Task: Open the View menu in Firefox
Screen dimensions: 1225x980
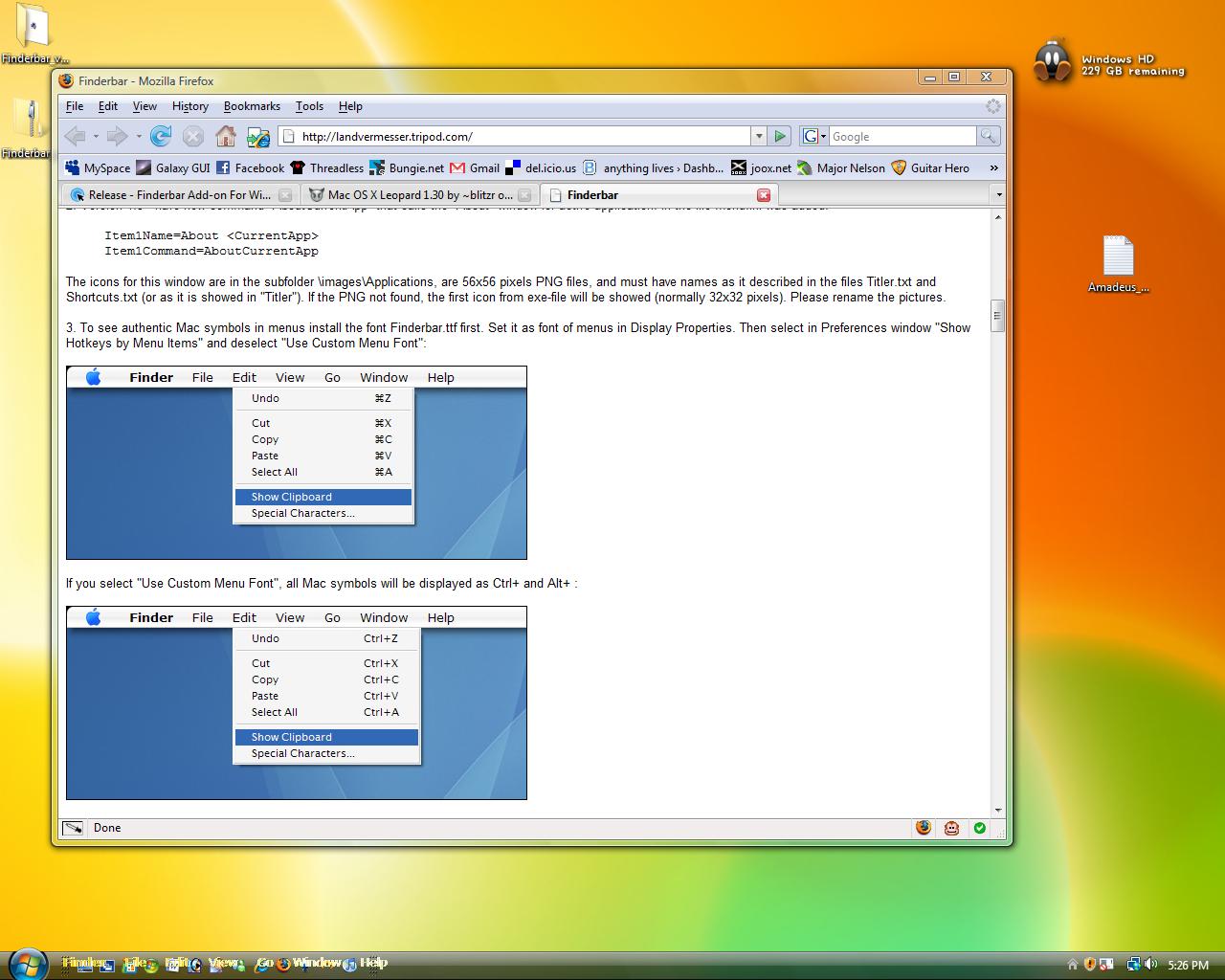Action: (145, 106)
